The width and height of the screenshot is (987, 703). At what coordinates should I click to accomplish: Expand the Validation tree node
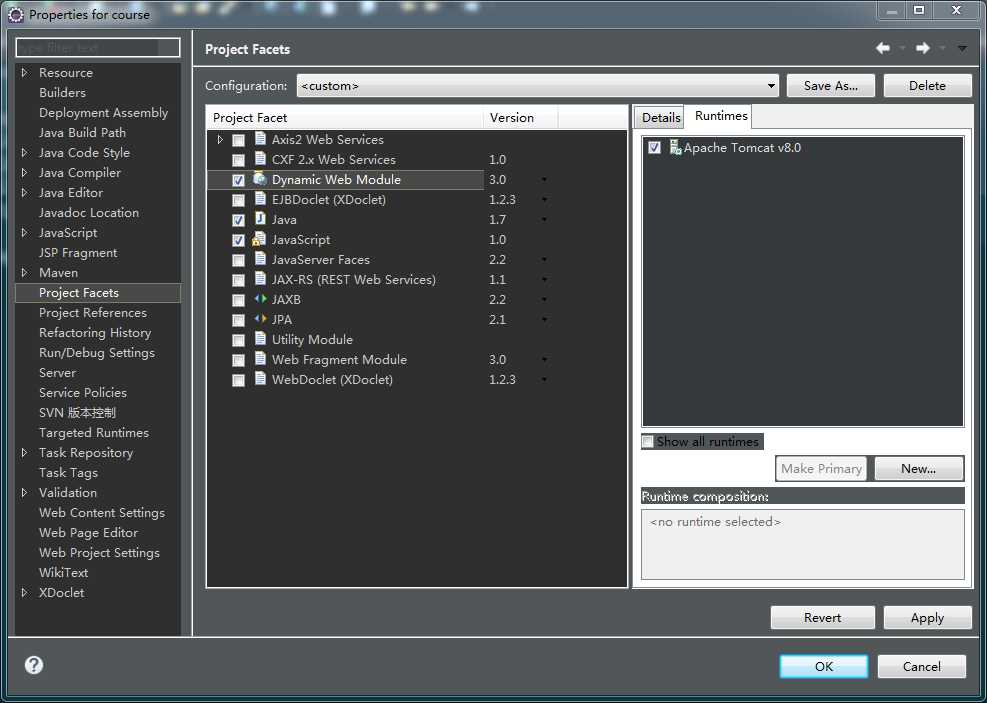click(x=25, y=492)
